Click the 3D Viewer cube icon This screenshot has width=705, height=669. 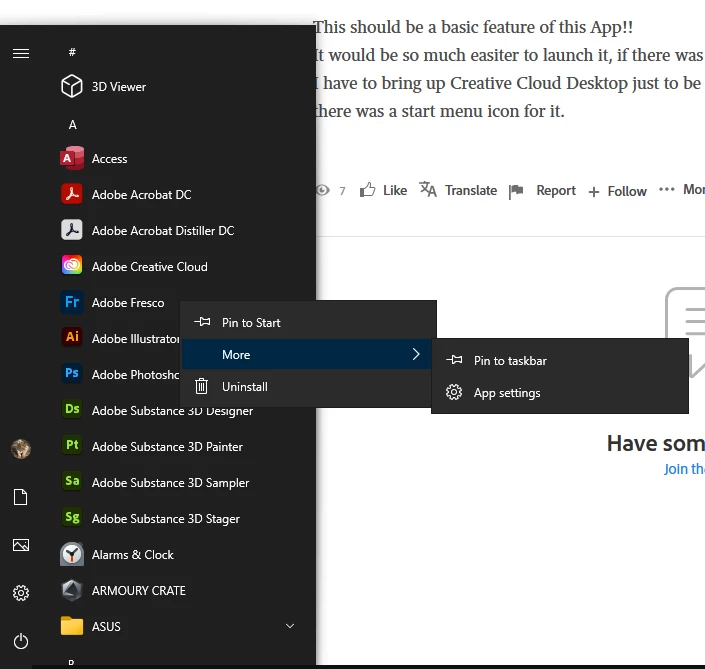pos(71,86)
